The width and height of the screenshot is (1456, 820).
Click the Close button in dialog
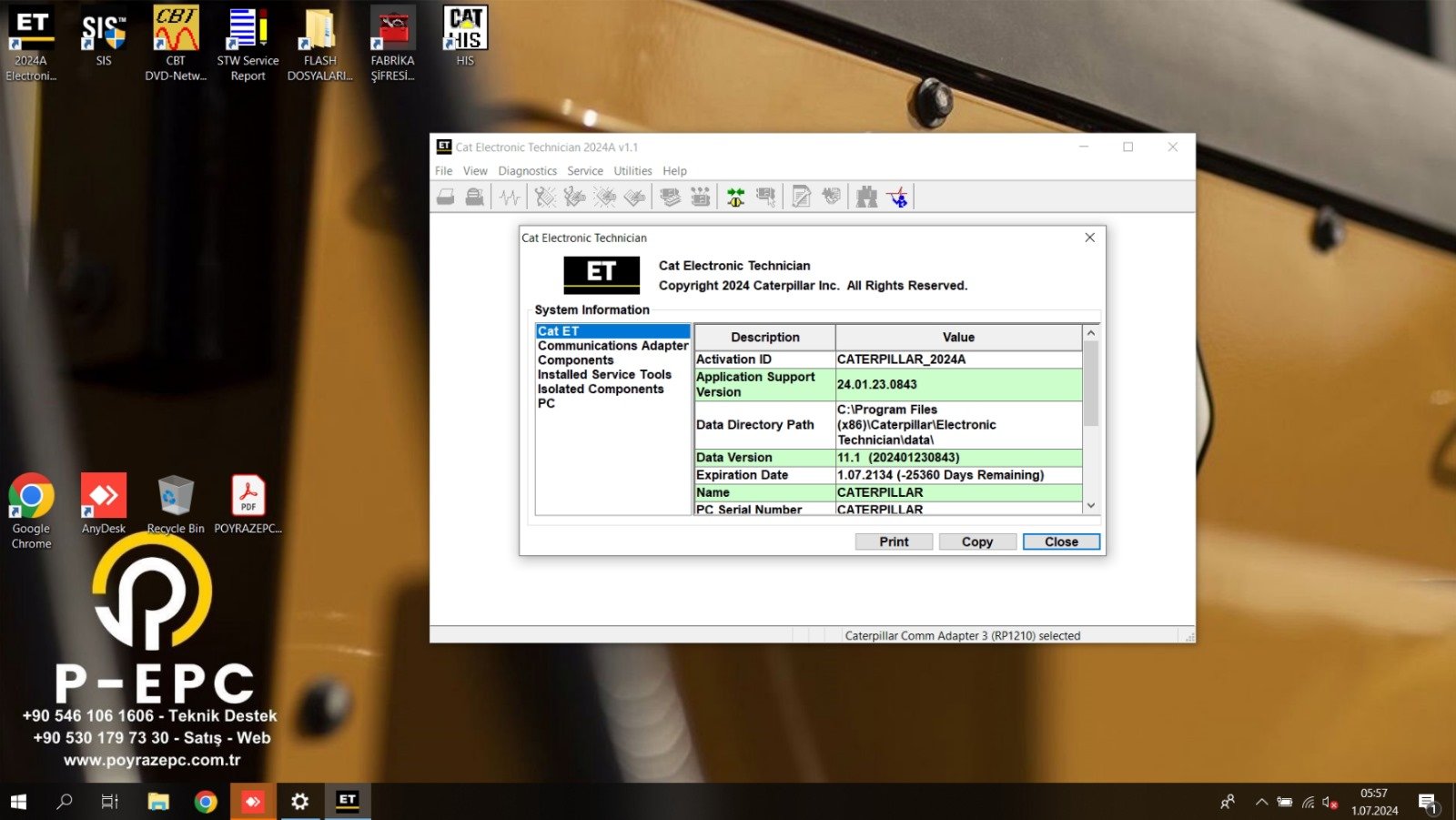point(1061,542)
